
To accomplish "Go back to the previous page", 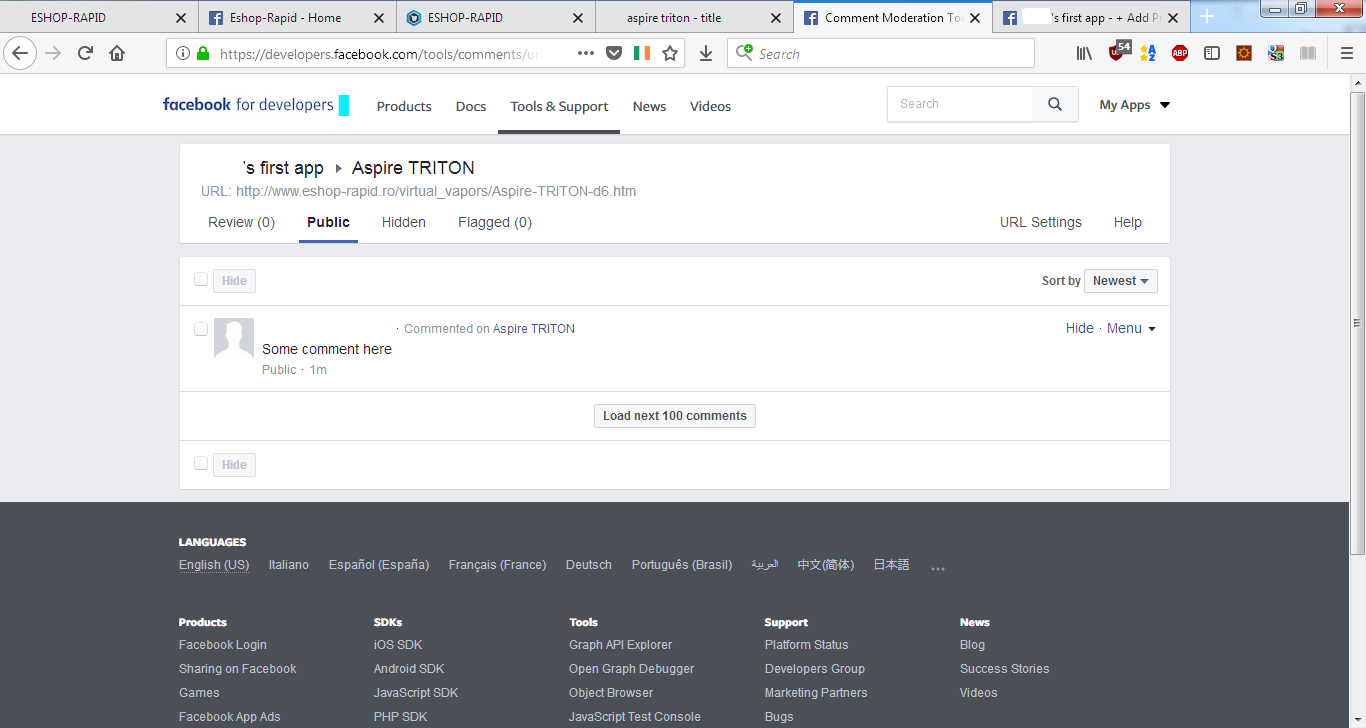I will [20, 54].
